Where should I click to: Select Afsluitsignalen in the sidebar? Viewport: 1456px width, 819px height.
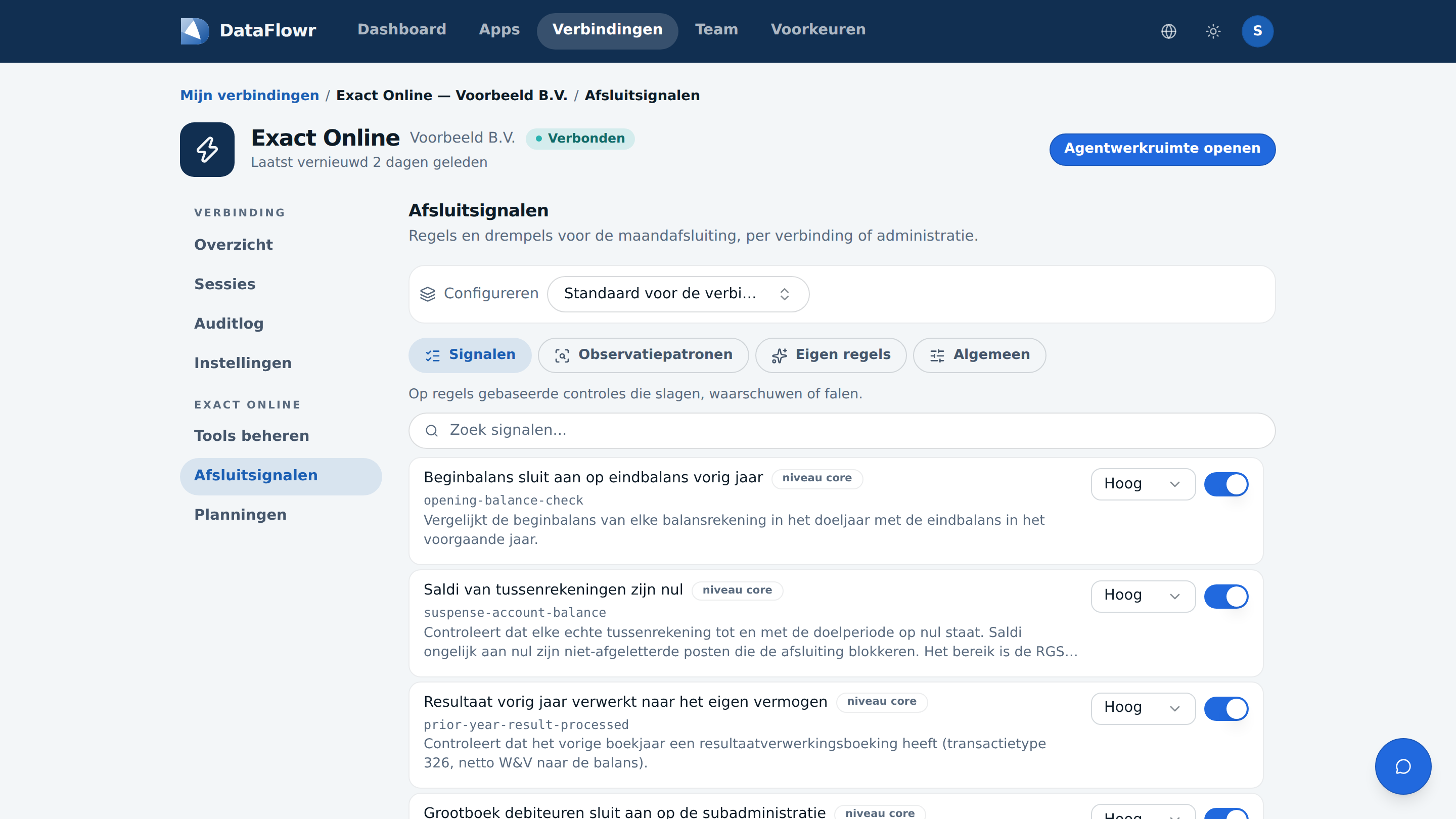coord(281,476)
